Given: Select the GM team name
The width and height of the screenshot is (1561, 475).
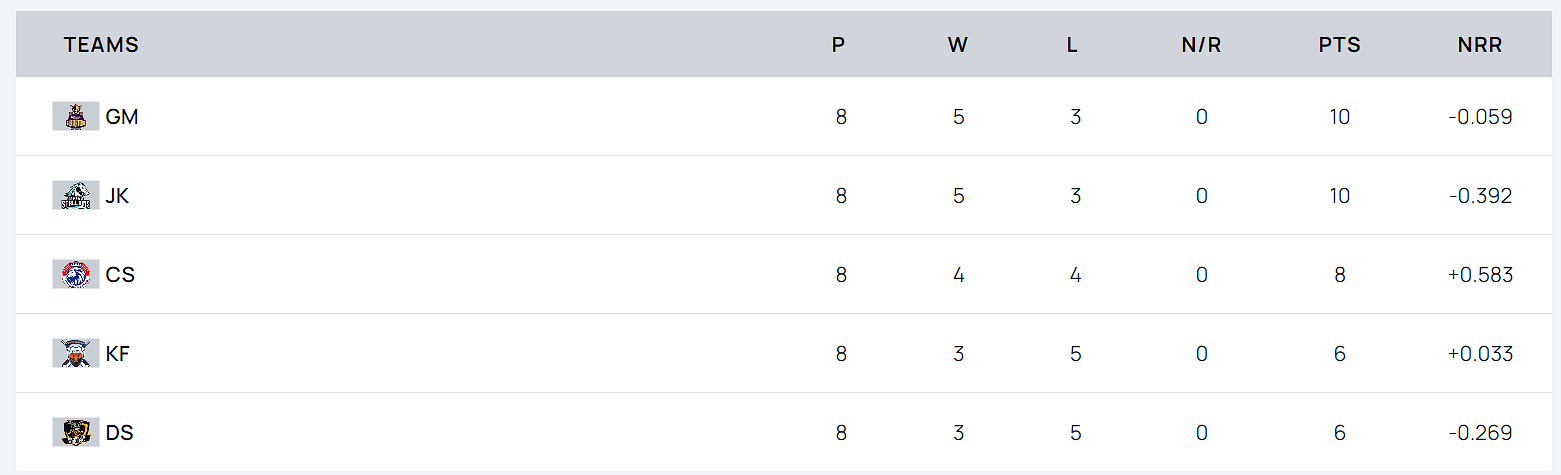Looking at the screenshot, I should (122, 117).
